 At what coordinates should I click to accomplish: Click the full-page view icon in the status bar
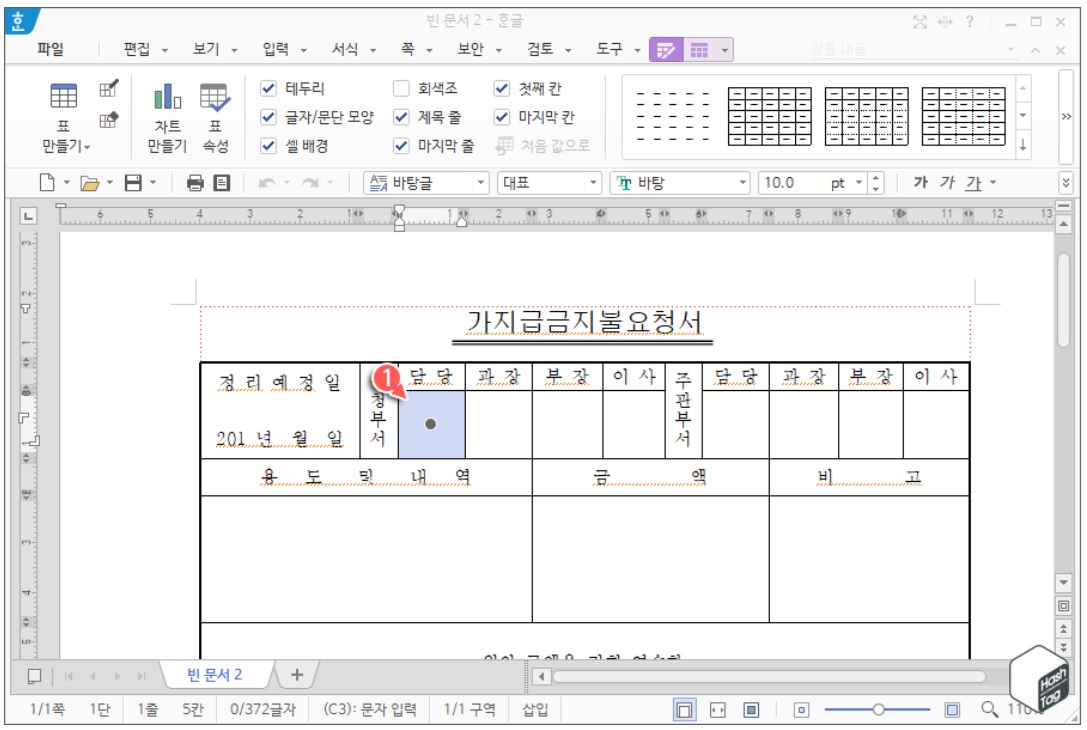pyautogui.click(x=751, y=710)
